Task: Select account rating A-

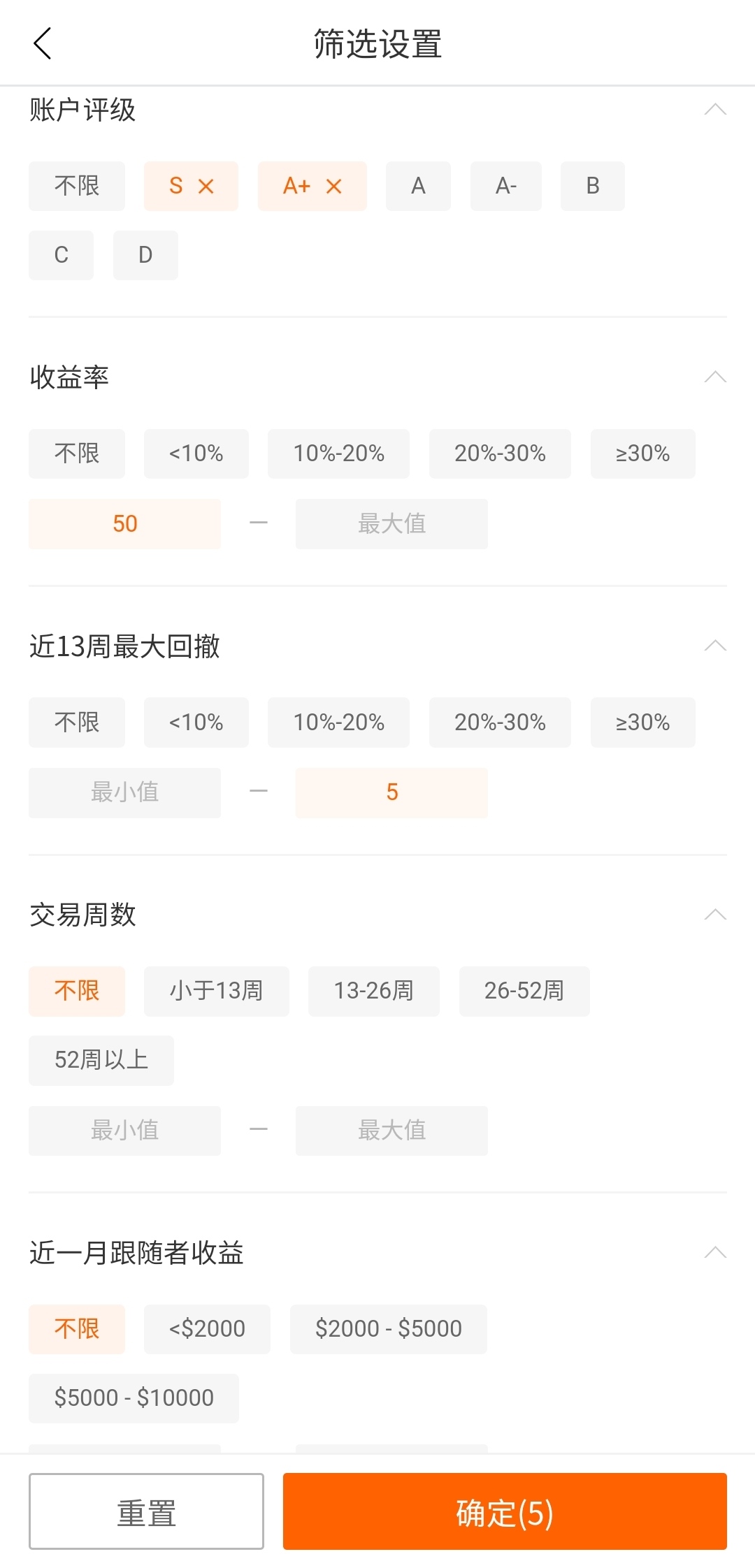Action: 506,186
